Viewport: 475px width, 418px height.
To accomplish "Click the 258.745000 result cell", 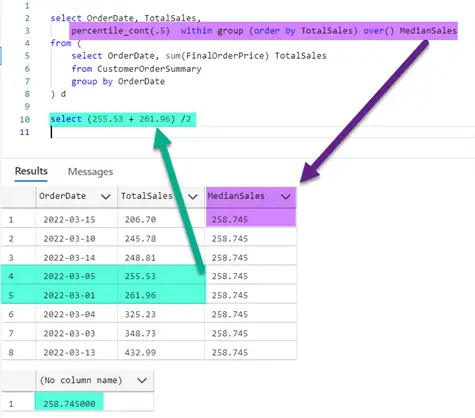I will [x=69, y=404].
